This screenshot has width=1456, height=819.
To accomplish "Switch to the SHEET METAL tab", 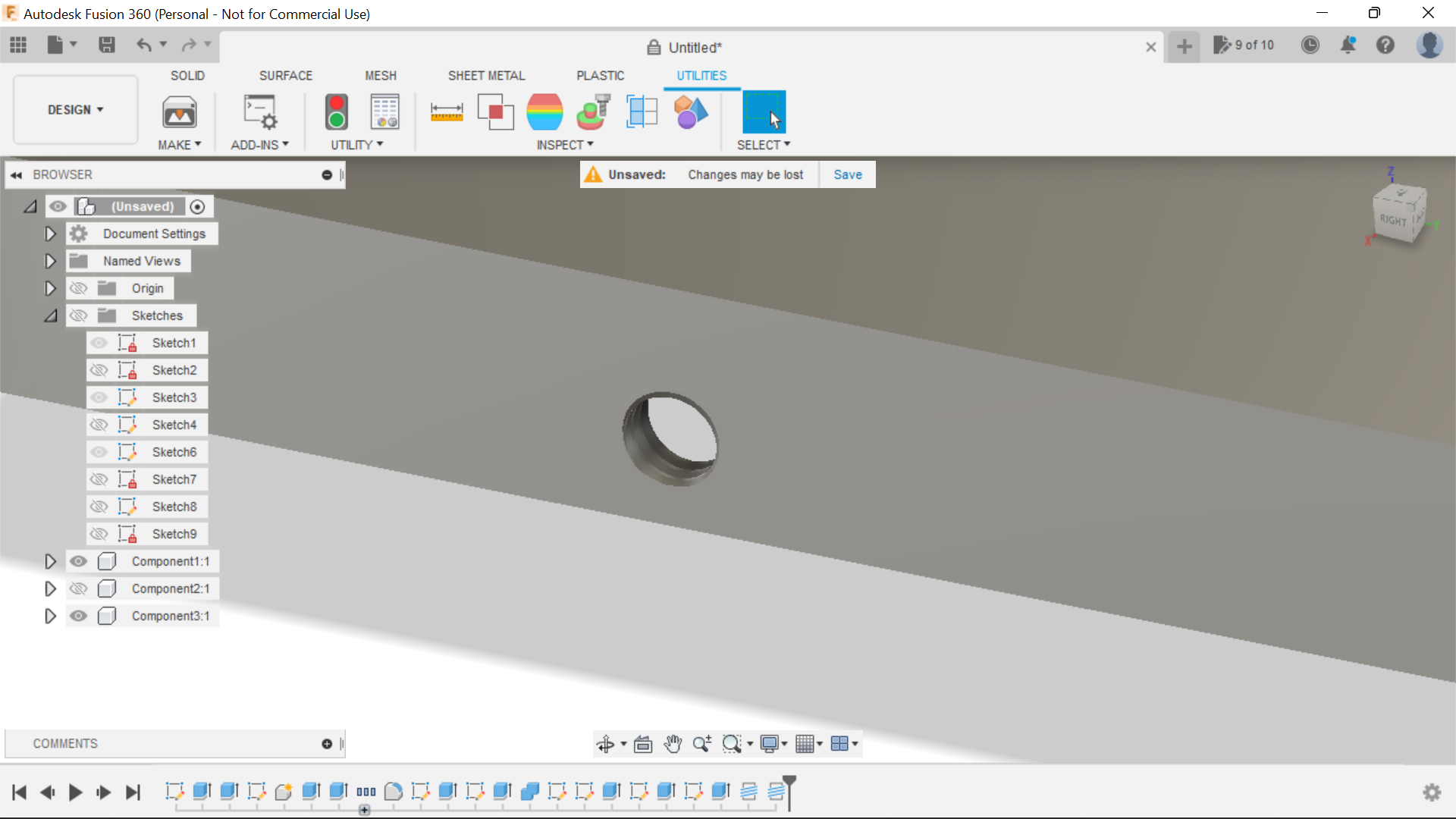I will tap(486, 75).
